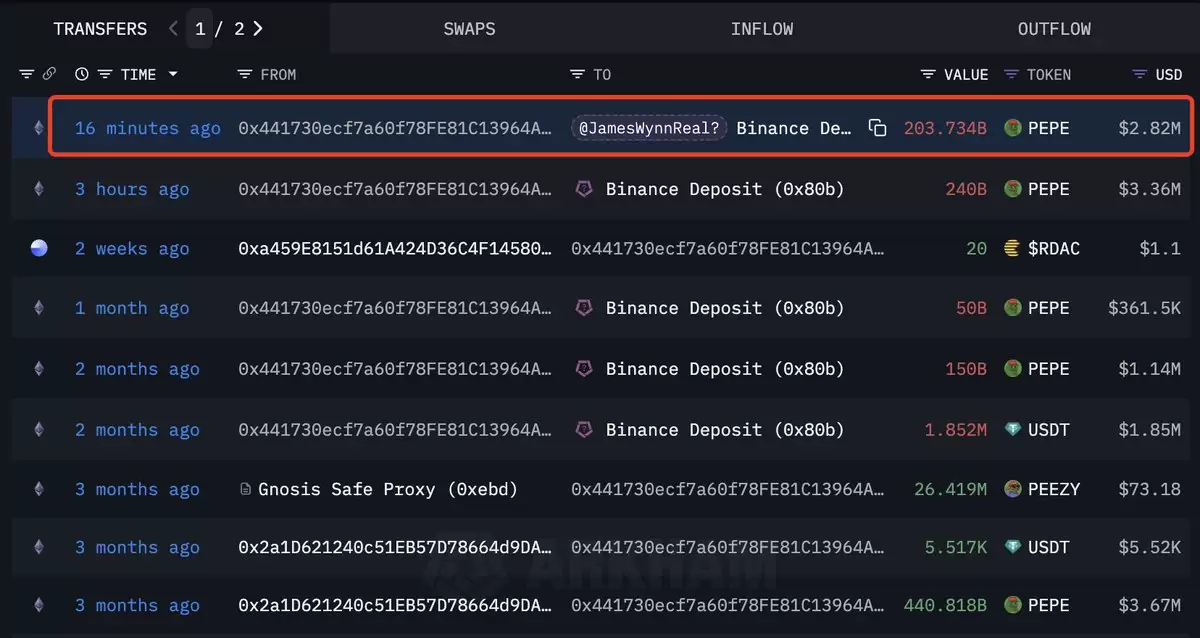Viewport: 1200px width, 638px height.
Task: Open the 1 month ago transaction link
Action: [x=132, y=308]
